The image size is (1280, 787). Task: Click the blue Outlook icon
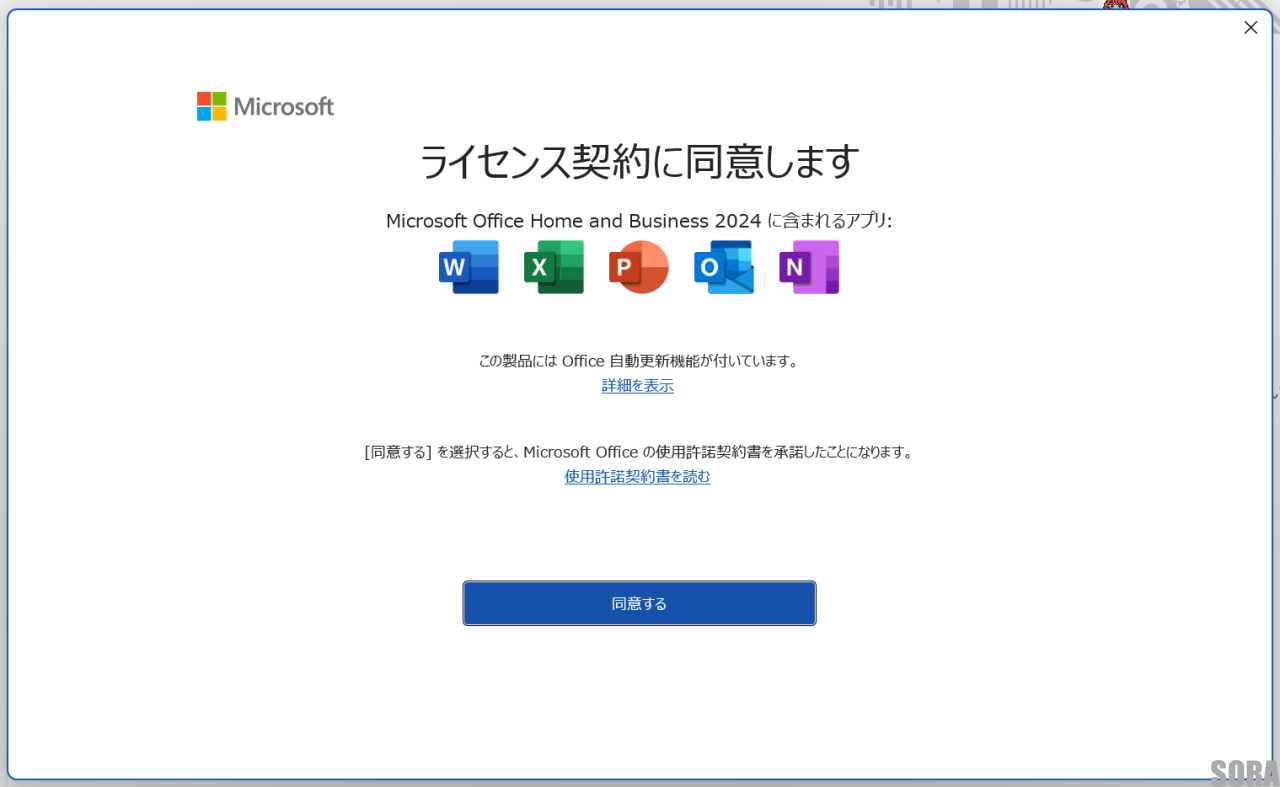[x=723, y=267]
